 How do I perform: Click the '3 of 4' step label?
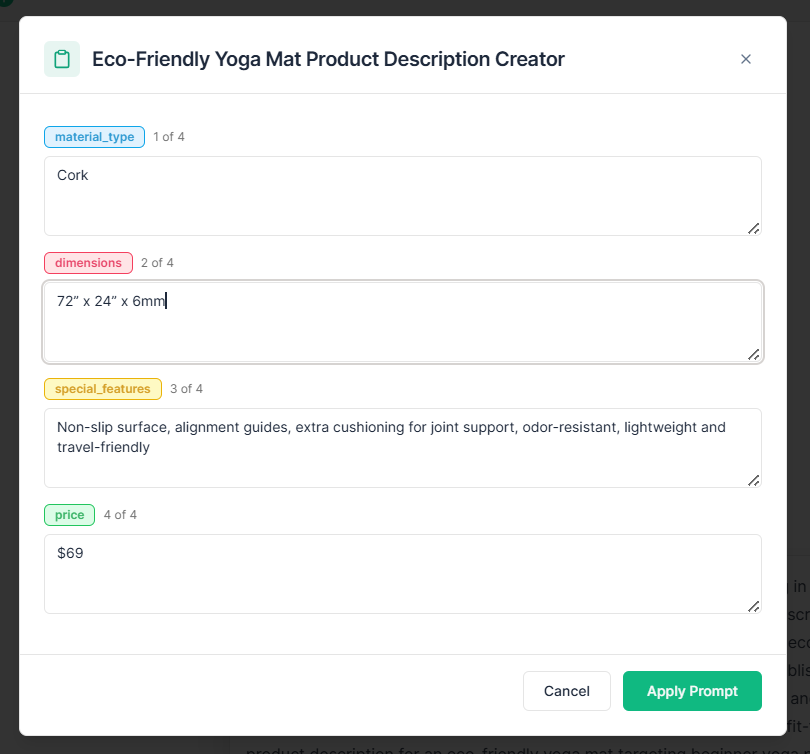click(186, 389)
